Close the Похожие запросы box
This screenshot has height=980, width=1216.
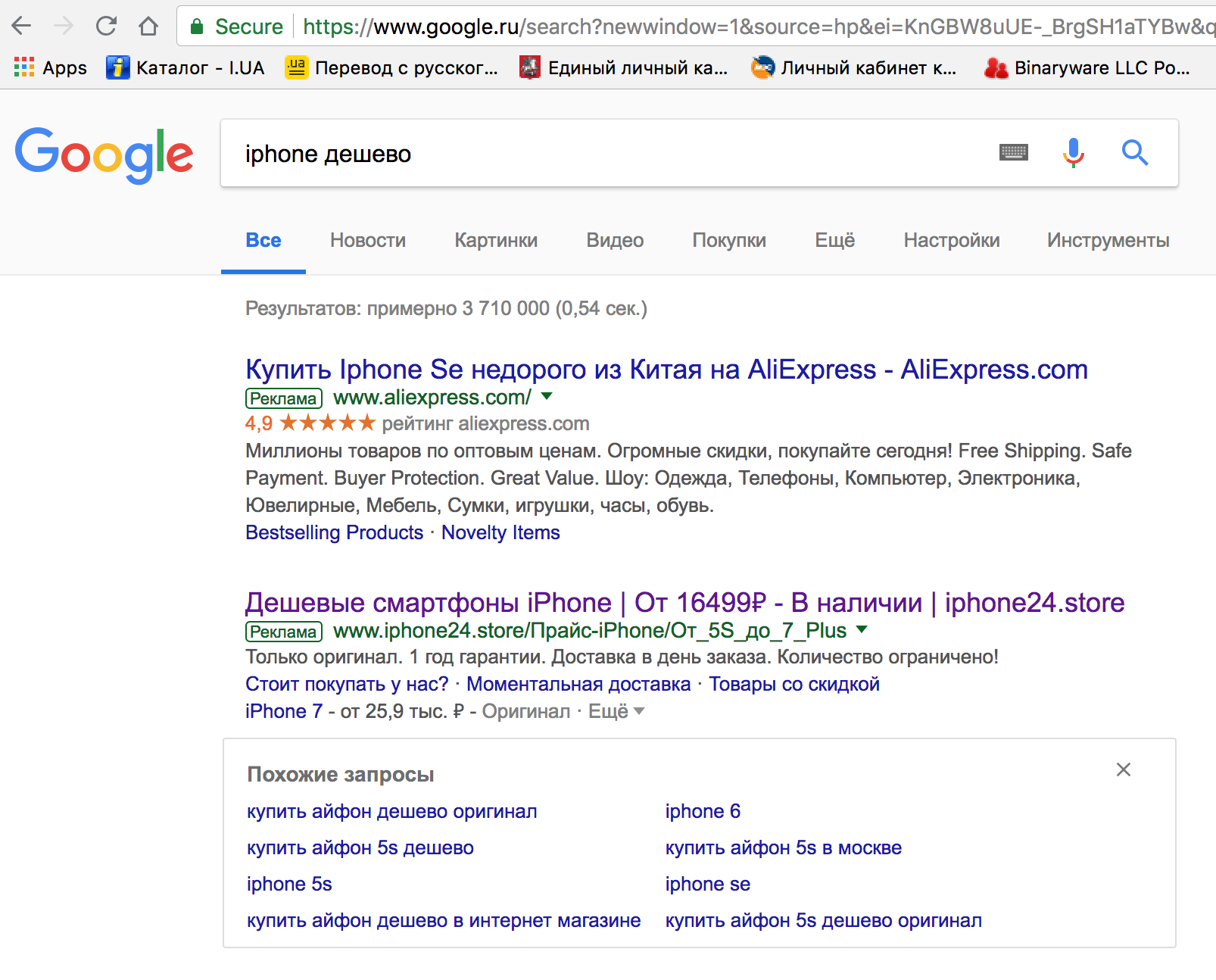(x=1124, y=769)
